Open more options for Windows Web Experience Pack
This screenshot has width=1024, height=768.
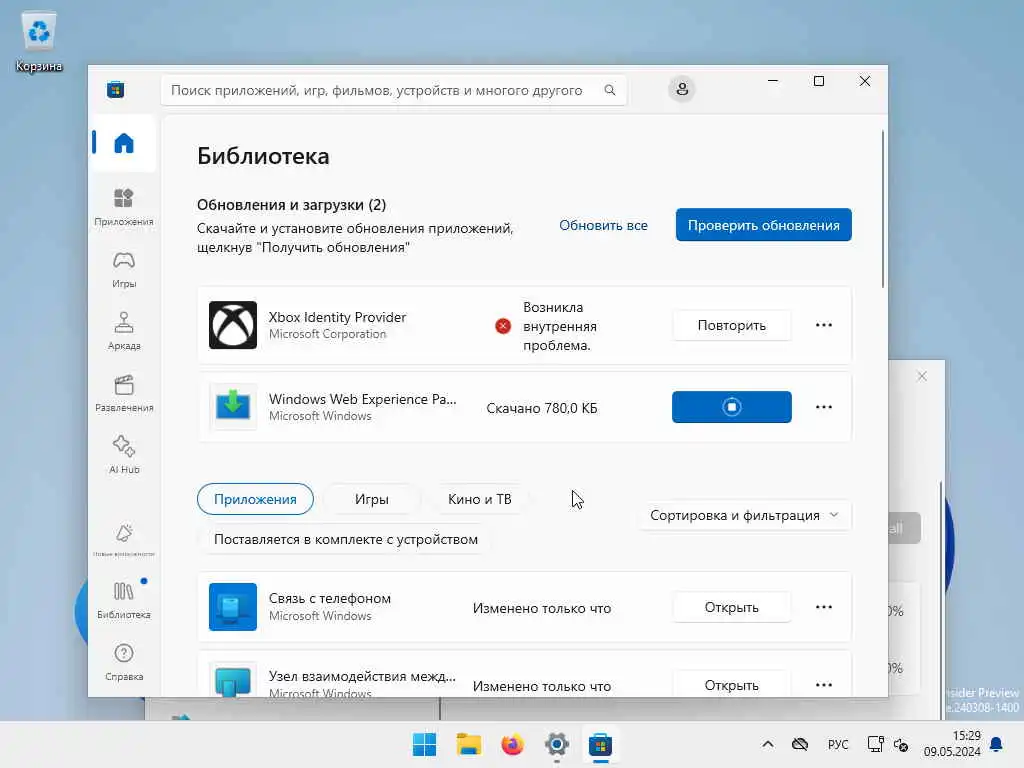[x=824, y=407]
